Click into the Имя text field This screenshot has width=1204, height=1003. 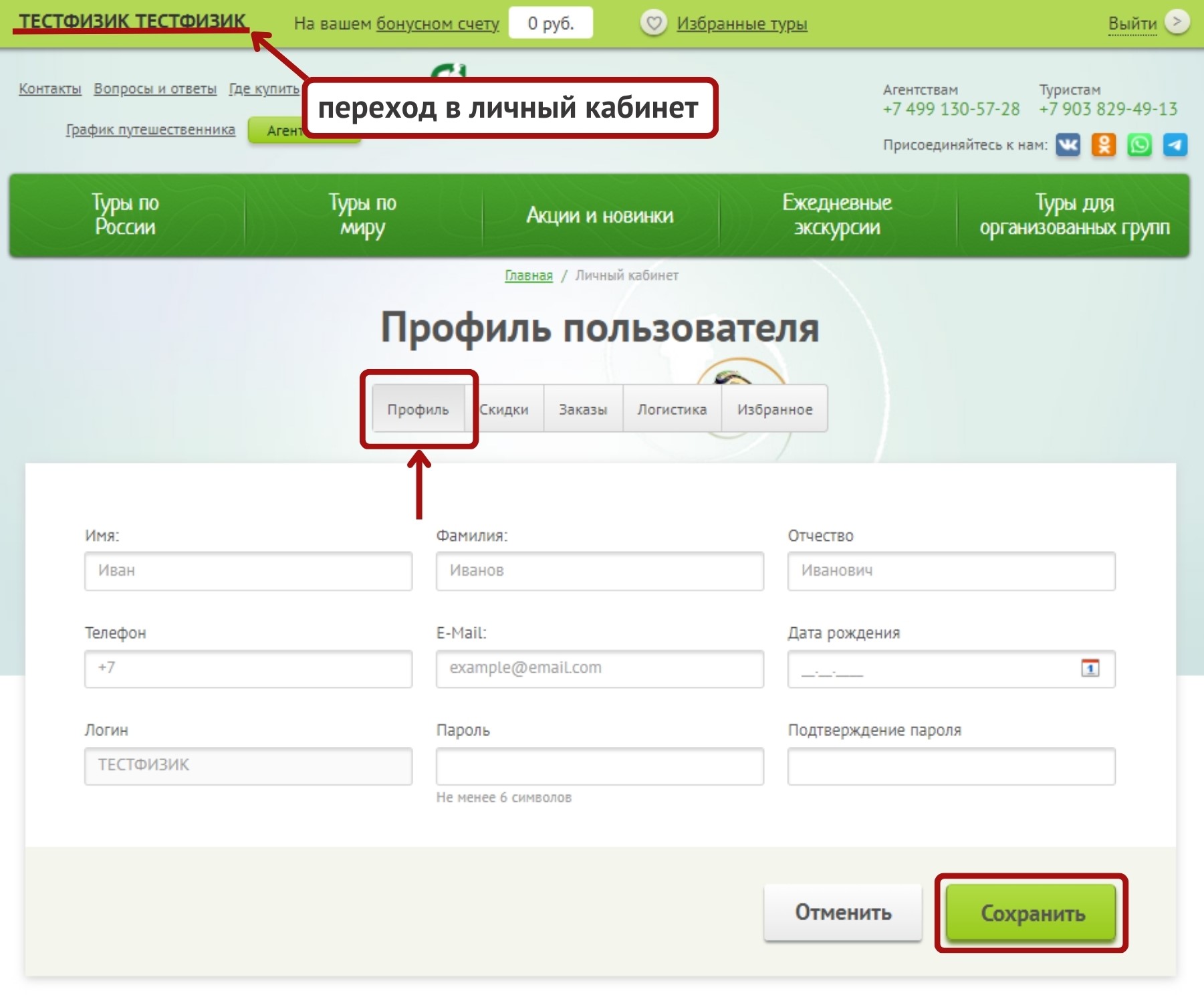[x=248, y=571]
